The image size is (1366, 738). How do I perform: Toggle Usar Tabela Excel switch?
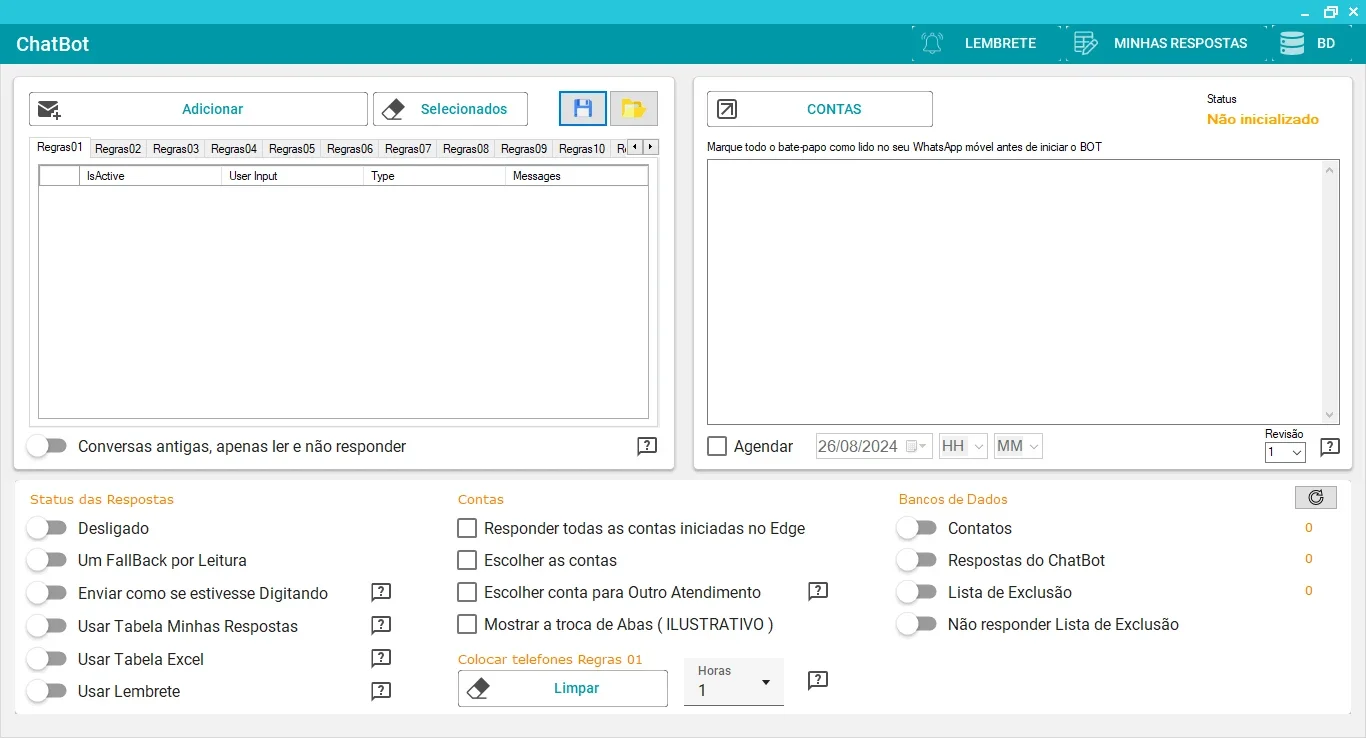(x=46, y=659)
